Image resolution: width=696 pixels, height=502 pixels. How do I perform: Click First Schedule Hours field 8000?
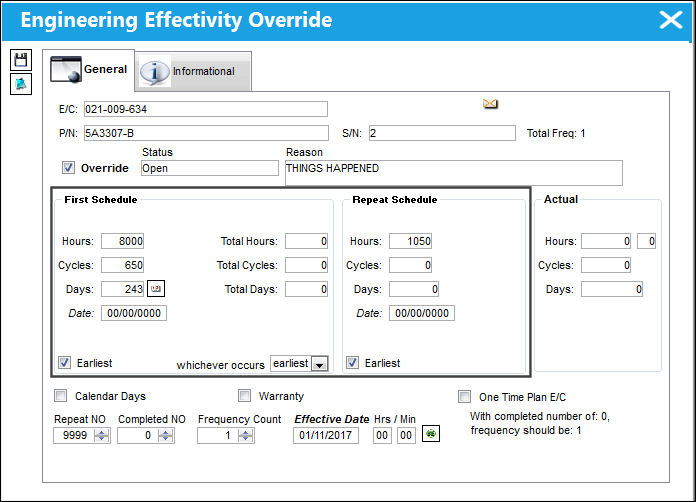[x=123, y=241]
